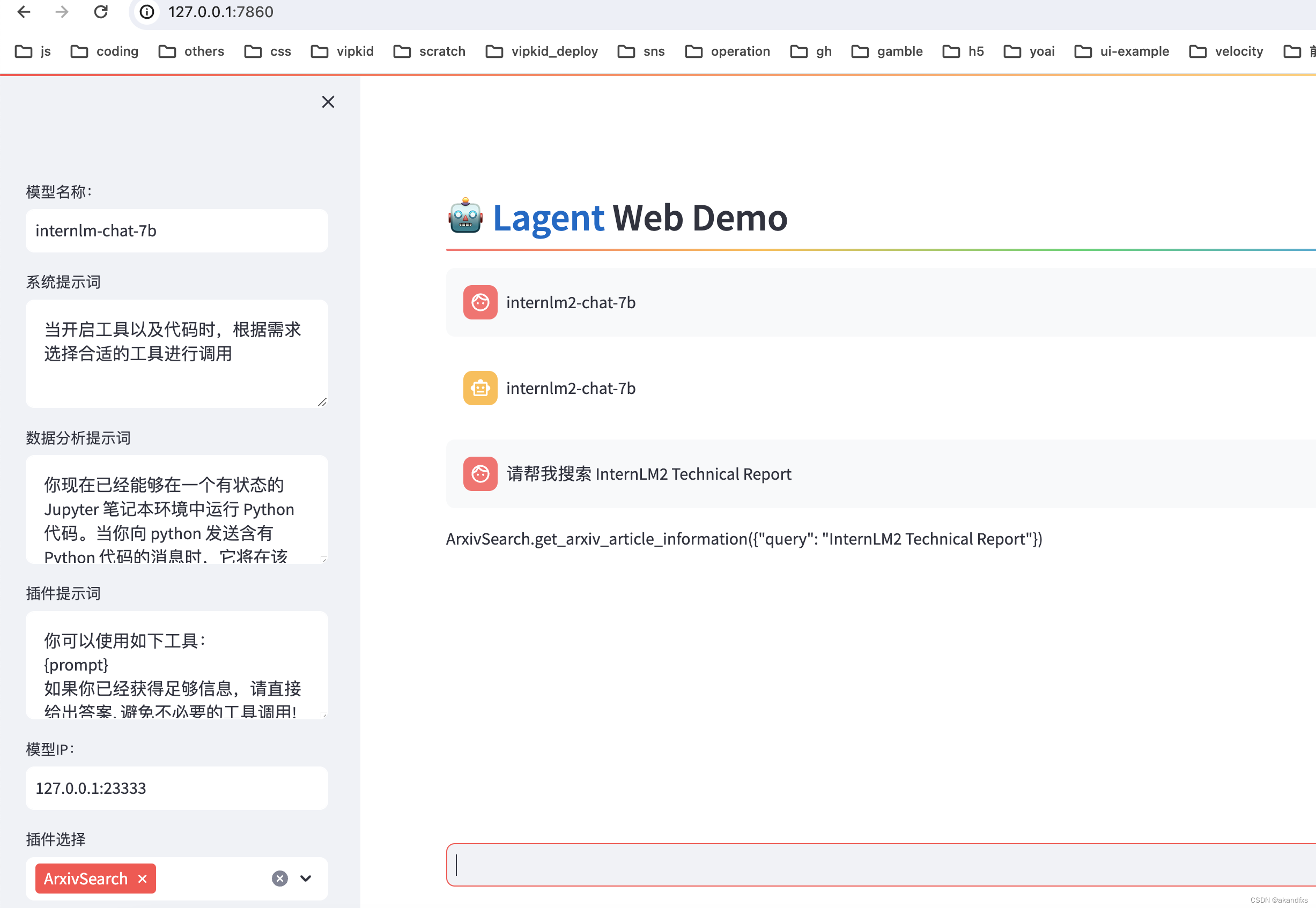Click the assistant reply internlm2-chat-7b
Viewport: 1316px width, 908px height.
(571, 388)
